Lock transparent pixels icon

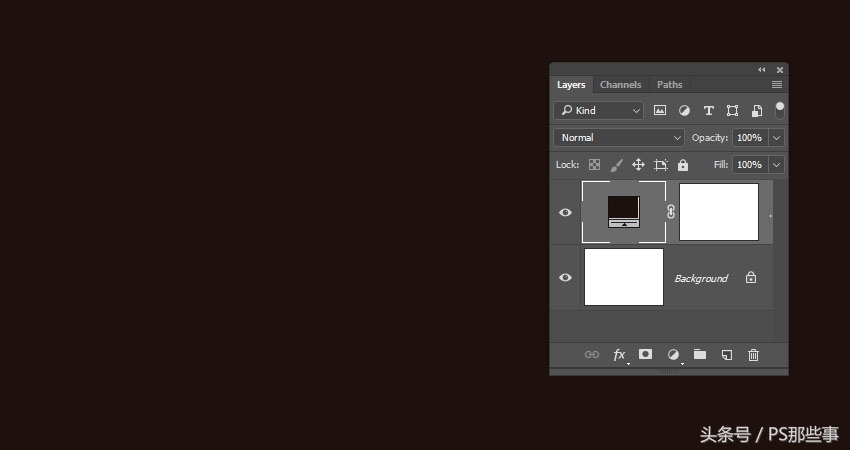pyautogui.click(x=595, y=165)
